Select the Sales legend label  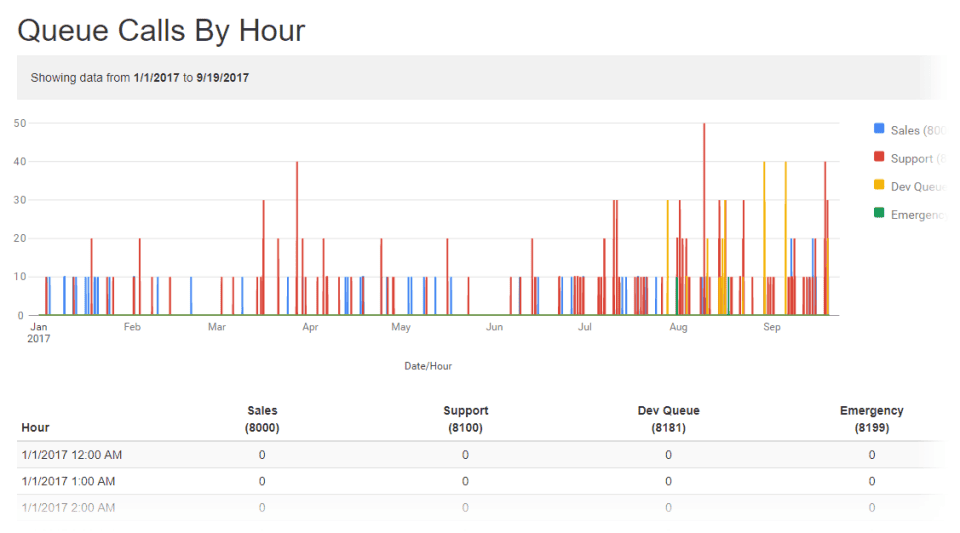[918, 130]
